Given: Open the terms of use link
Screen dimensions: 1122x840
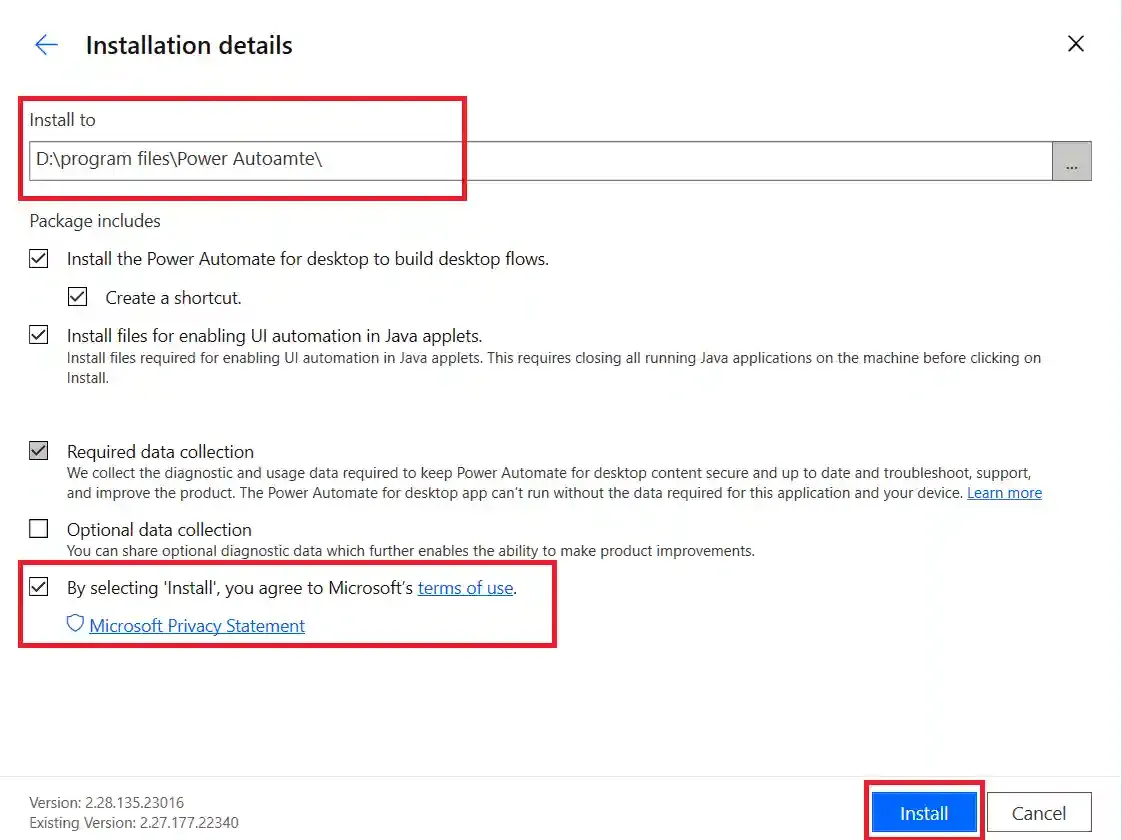Looking at the screenshot, I should (x=465, y=588).
